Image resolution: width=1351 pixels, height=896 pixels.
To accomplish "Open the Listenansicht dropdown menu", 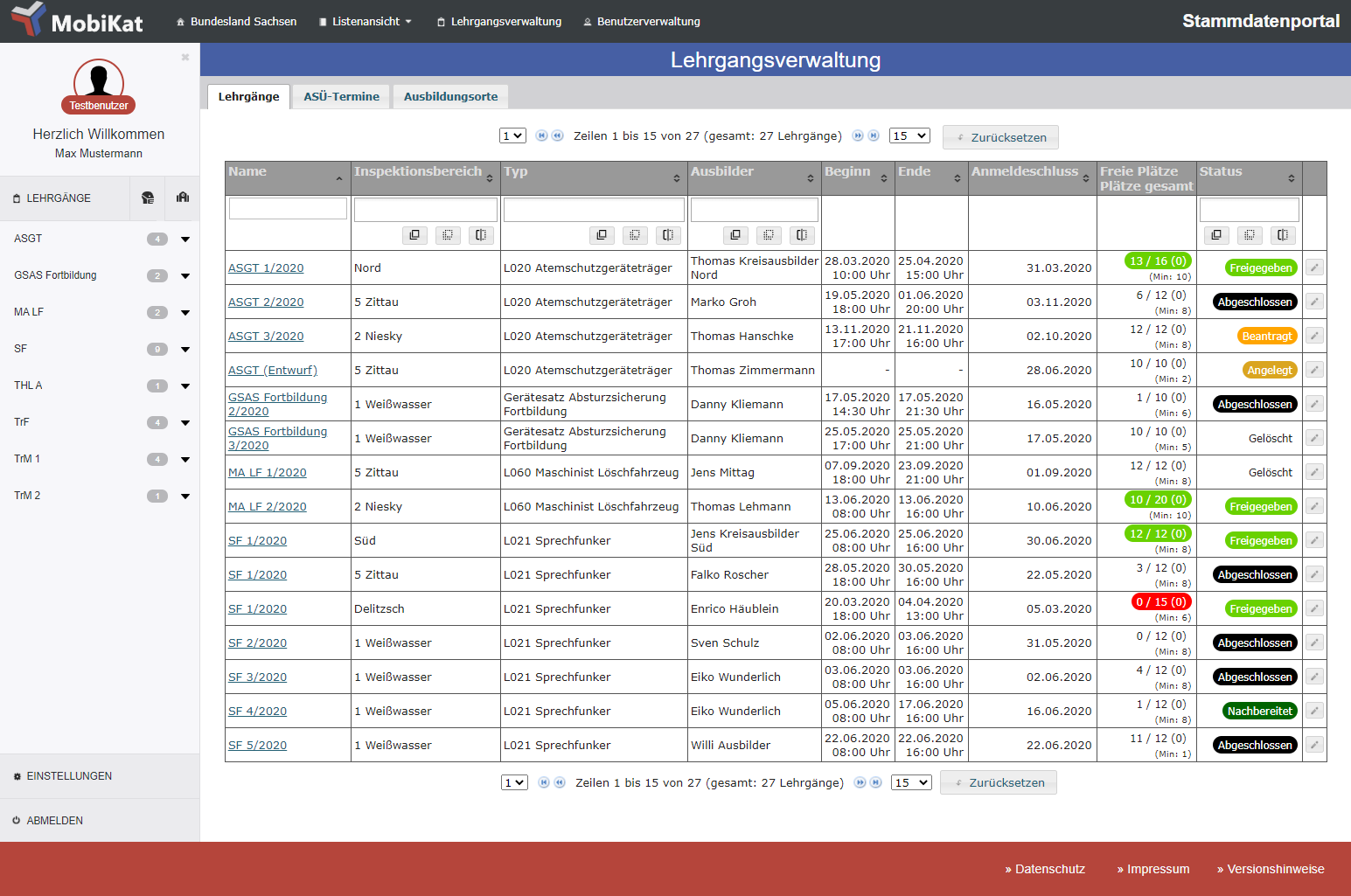I will (366, 21).
